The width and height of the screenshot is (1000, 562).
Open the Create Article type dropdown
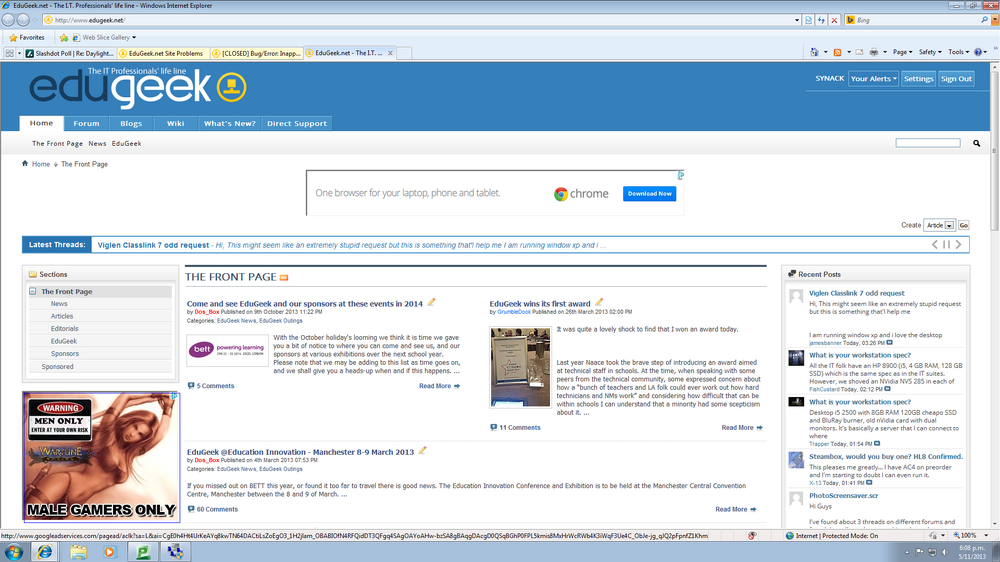pyautogui.click(x=949, y=225)
